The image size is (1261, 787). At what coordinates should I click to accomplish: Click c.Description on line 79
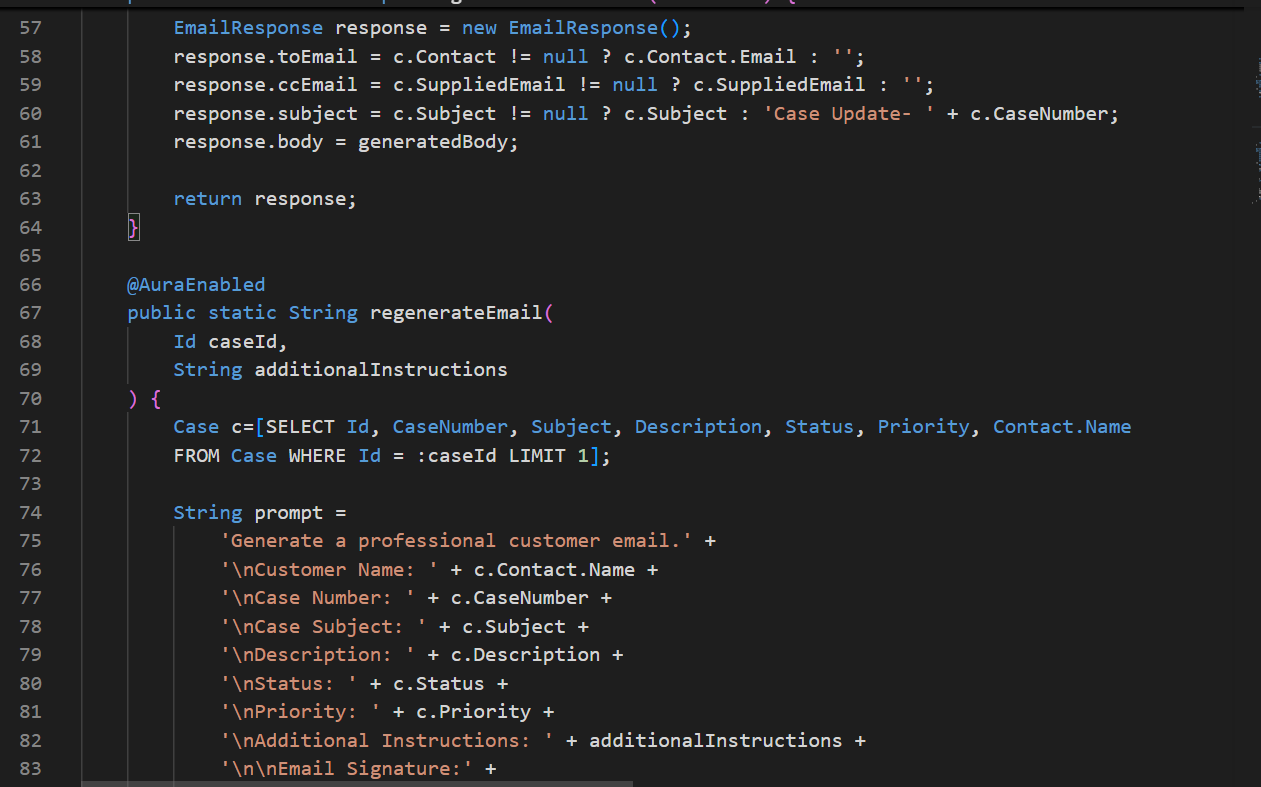coord(525,655)
